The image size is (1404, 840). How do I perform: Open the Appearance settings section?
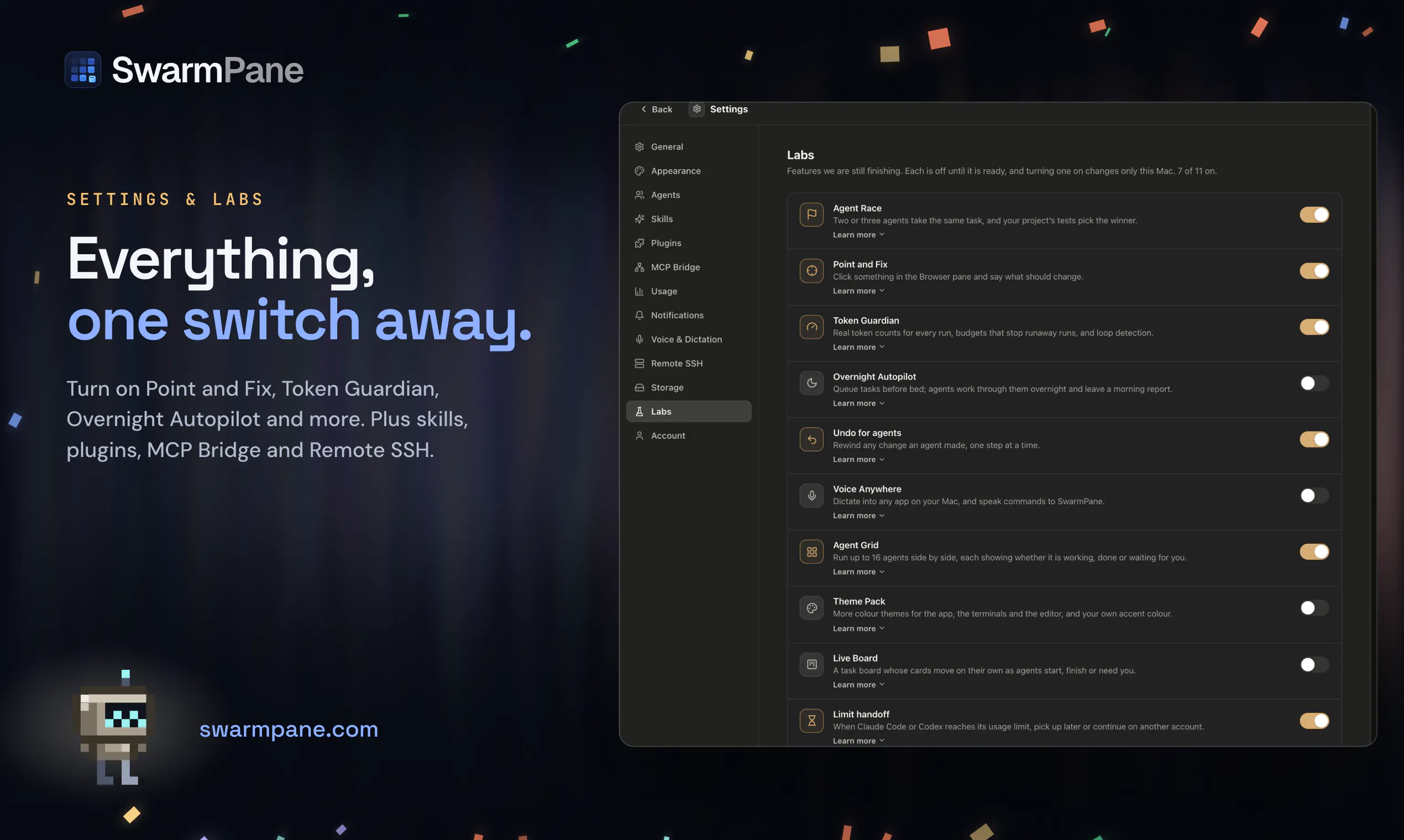688,171
